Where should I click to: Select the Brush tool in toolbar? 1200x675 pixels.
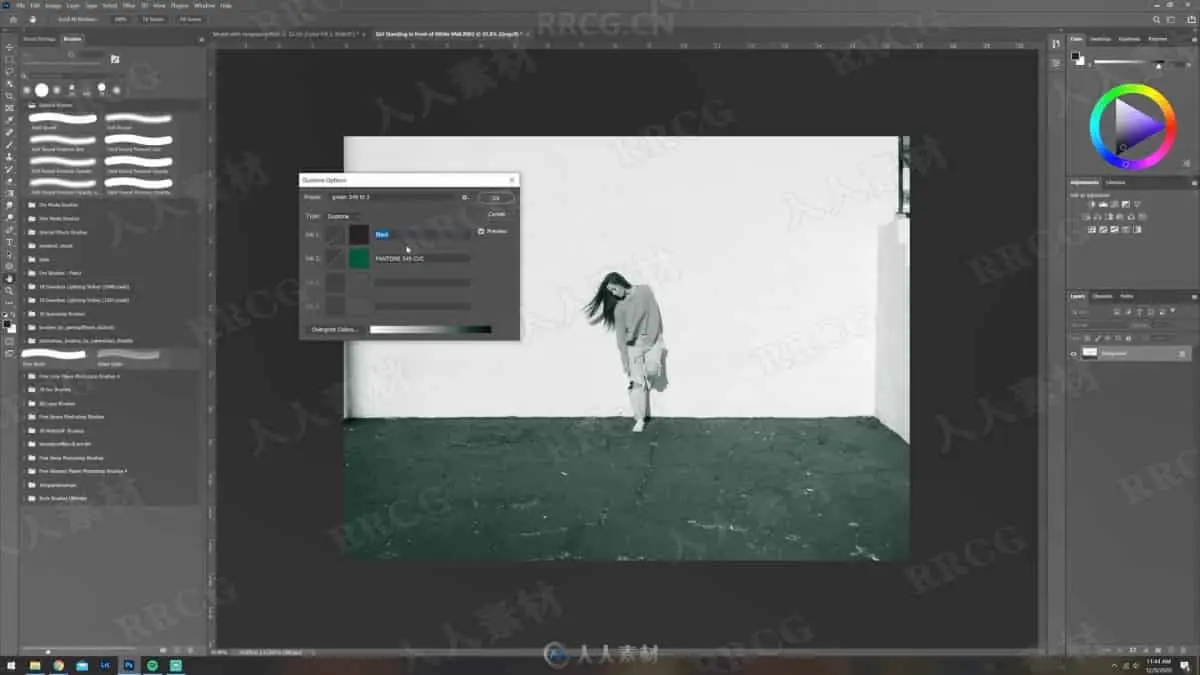(x=10, y=145)
